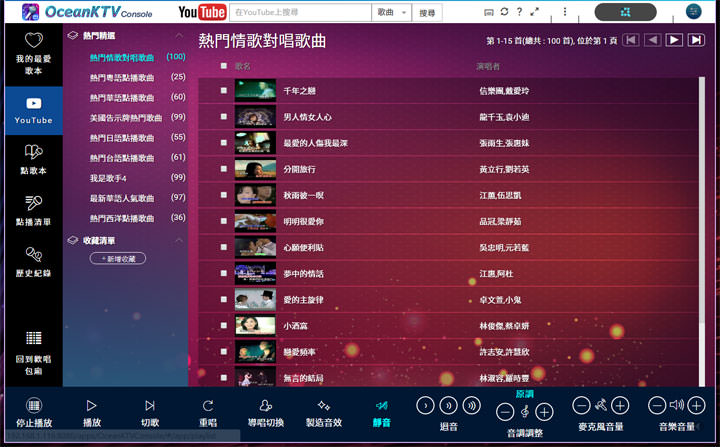This screenshot has height=447, width=720.
Task: Collapse the 熱門精選 section
Action: pos(178,35)
